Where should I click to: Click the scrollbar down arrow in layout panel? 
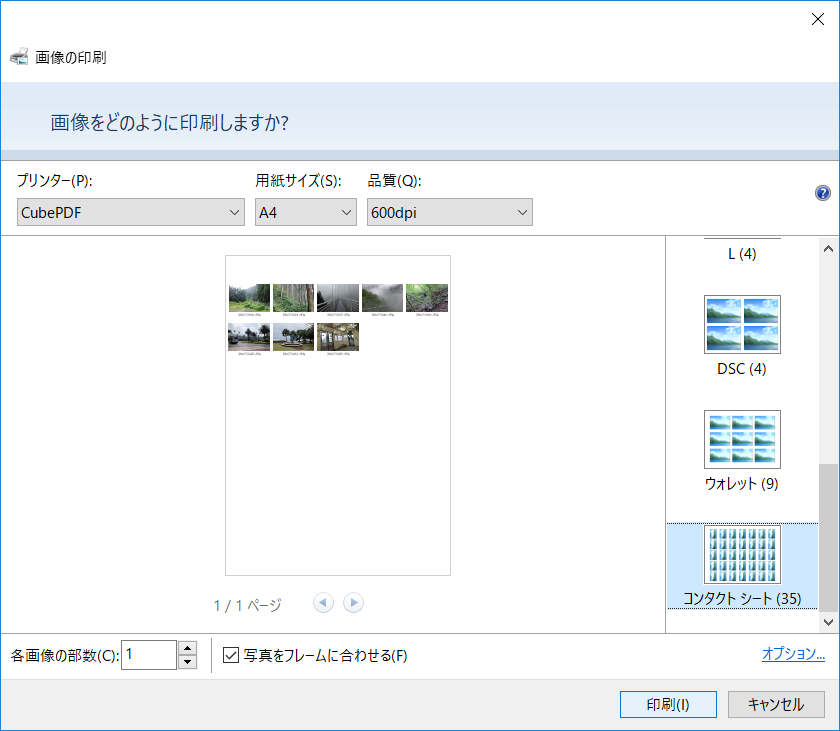pyautogui.click(x=828, y=621)
